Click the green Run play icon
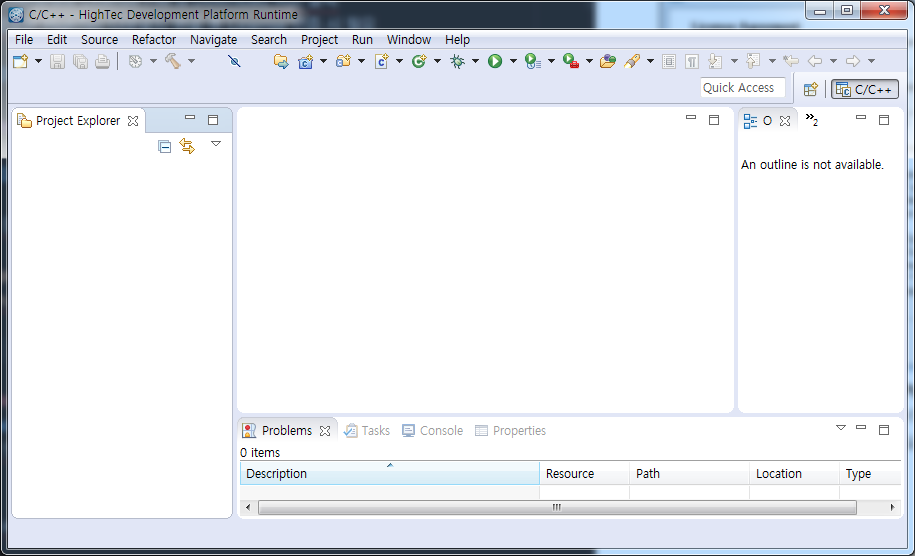The width and height of the screenshot is (915, 556). pos(495,61)
